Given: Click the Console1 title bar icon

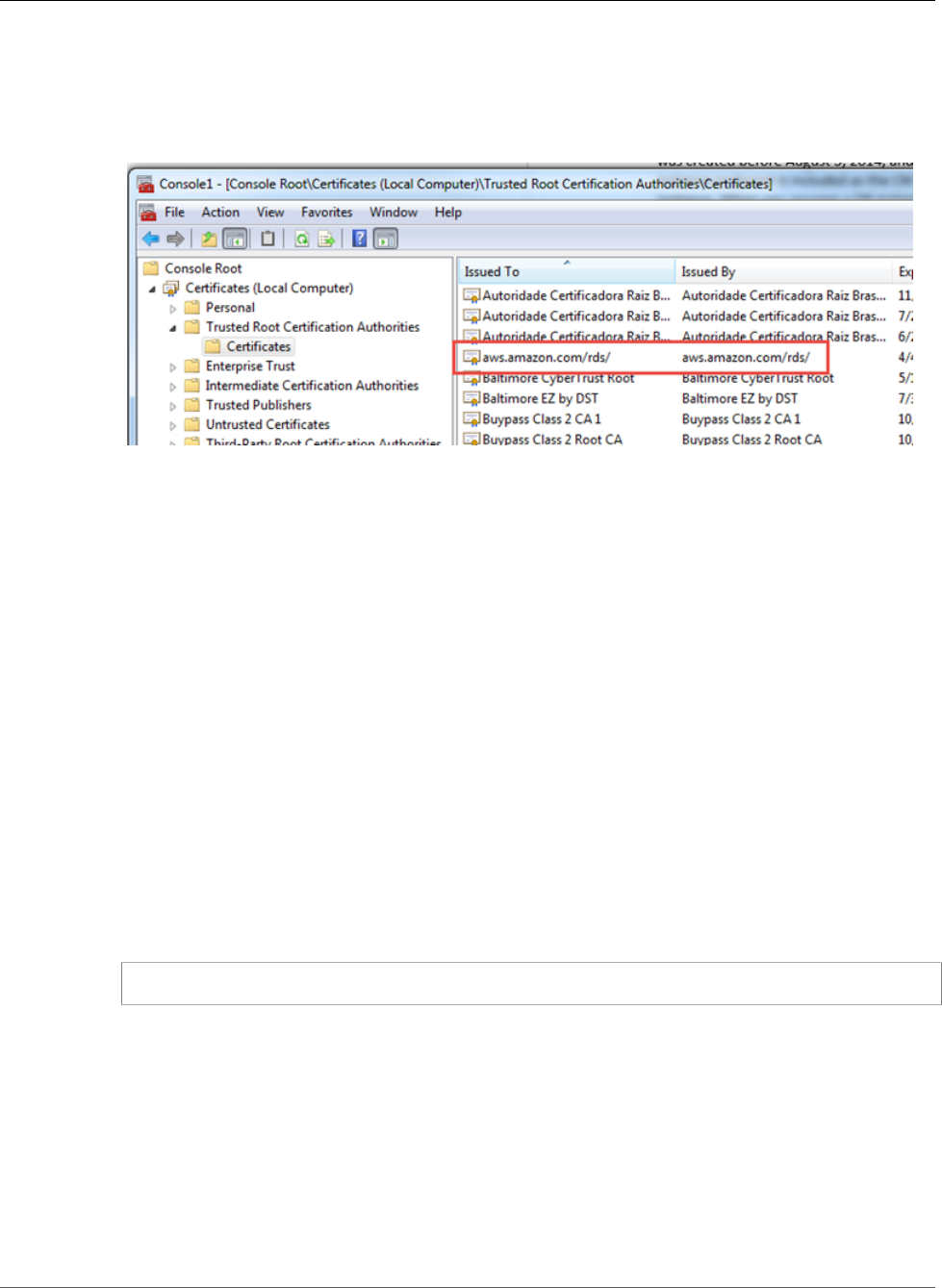Looking at the screenshot, I should [145, 184].
